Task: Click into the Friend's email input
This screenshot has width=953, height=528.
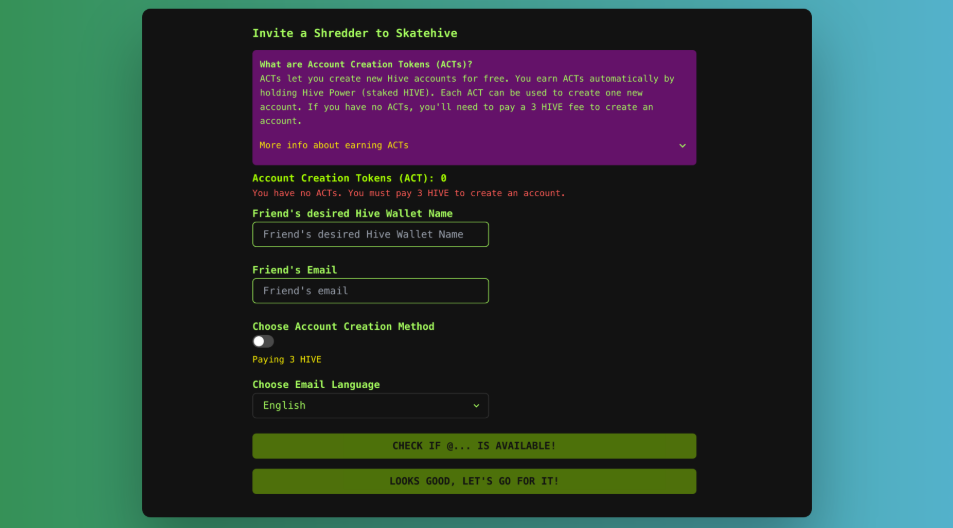Action: pyautogui.click(x=370, y=291)
